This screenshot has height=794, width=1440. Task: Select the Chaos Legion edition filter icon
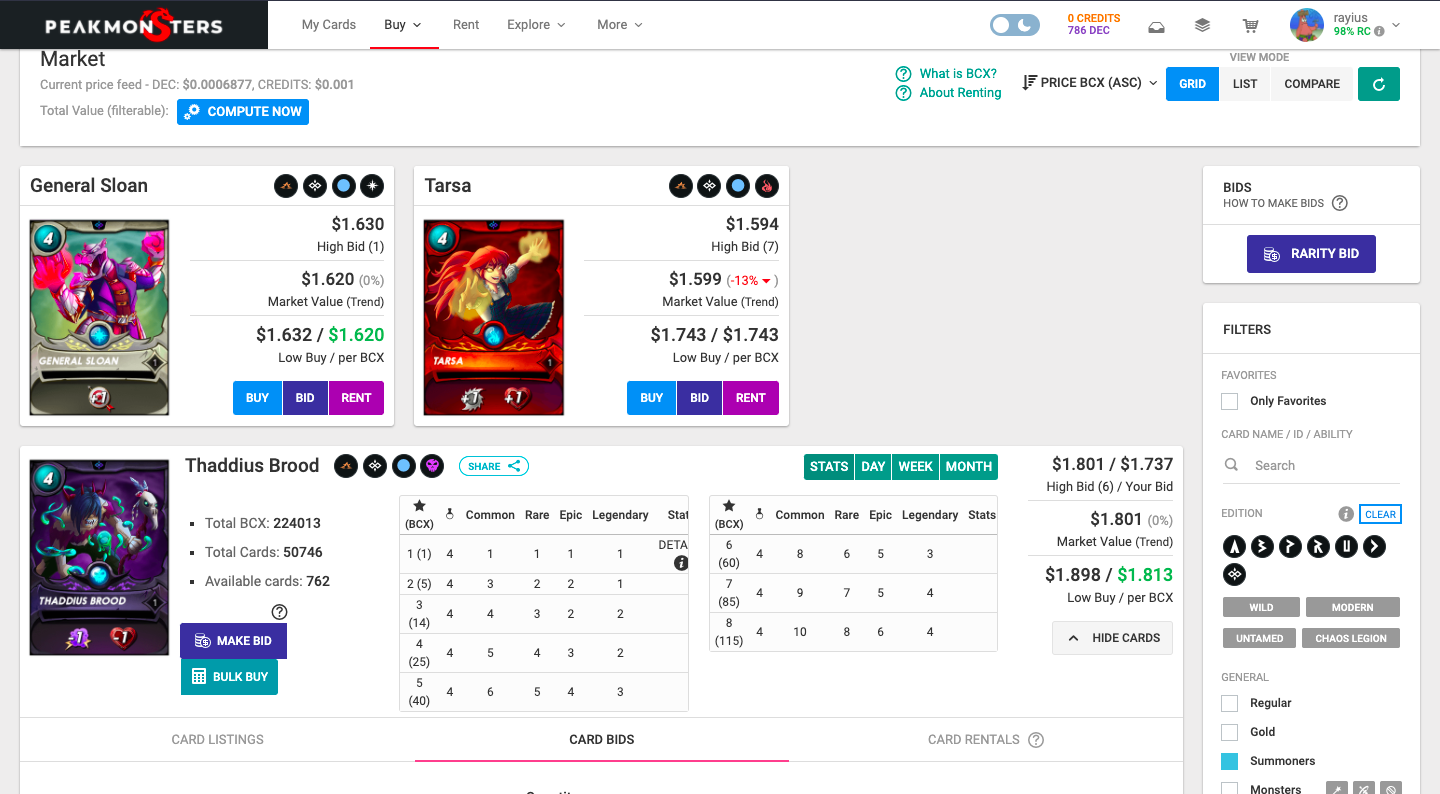1234,574
